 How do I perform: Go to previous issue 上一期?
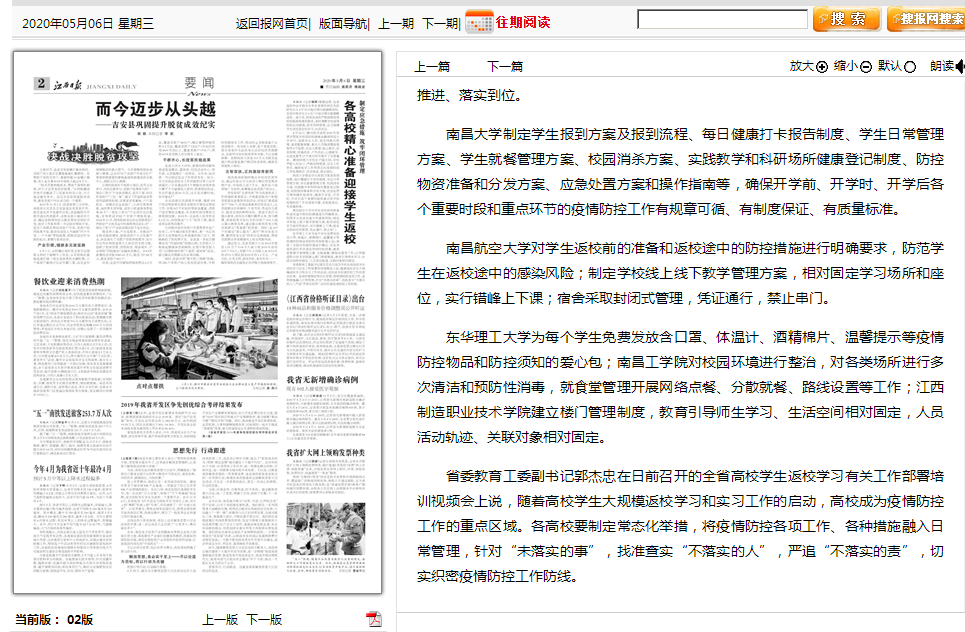[395, 23]
